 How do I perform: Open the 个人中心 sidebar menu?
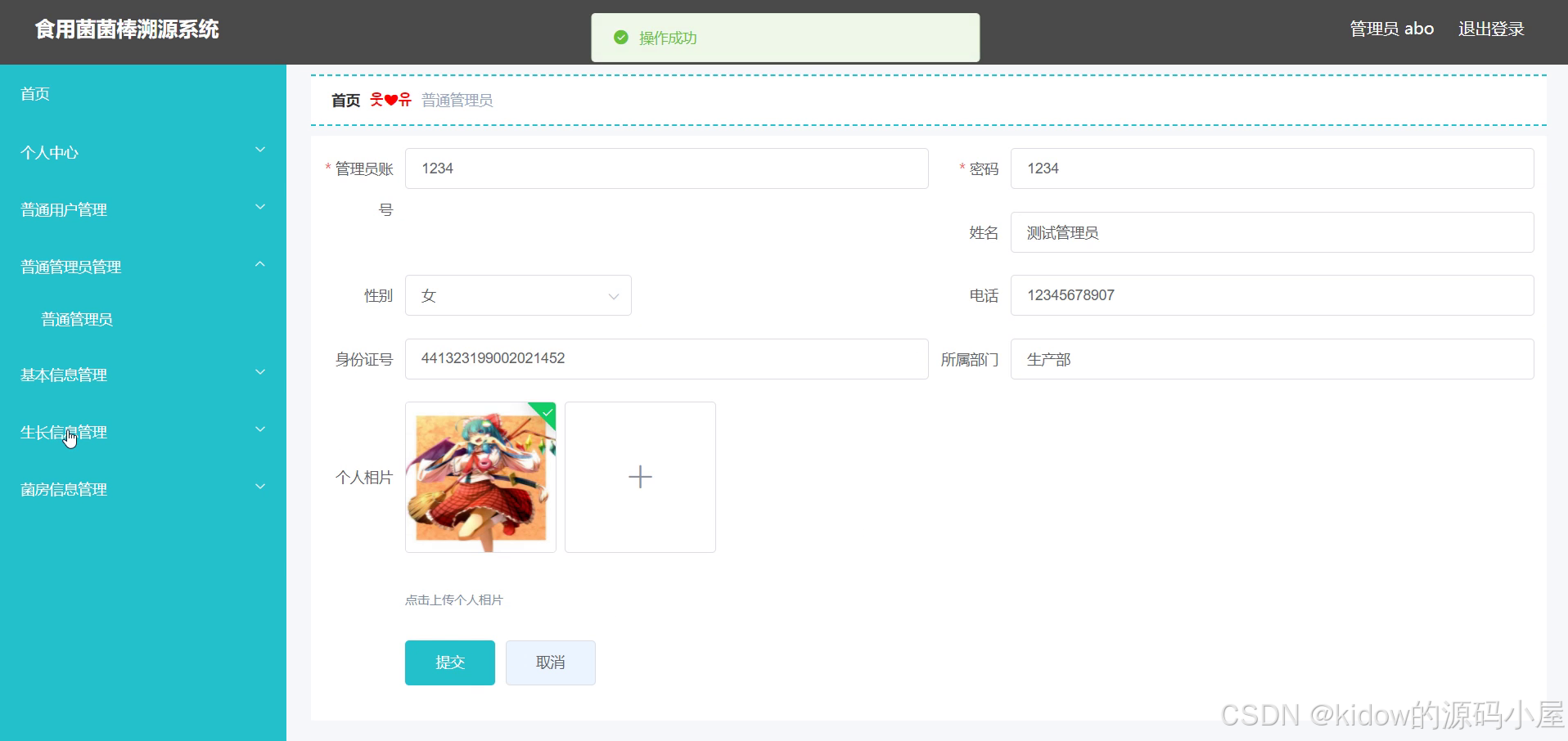143,152
